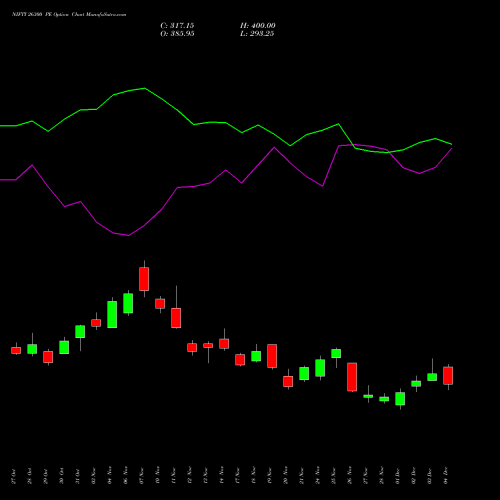
Task: Click the 04 Nov date label
Action: pos(110,476)
